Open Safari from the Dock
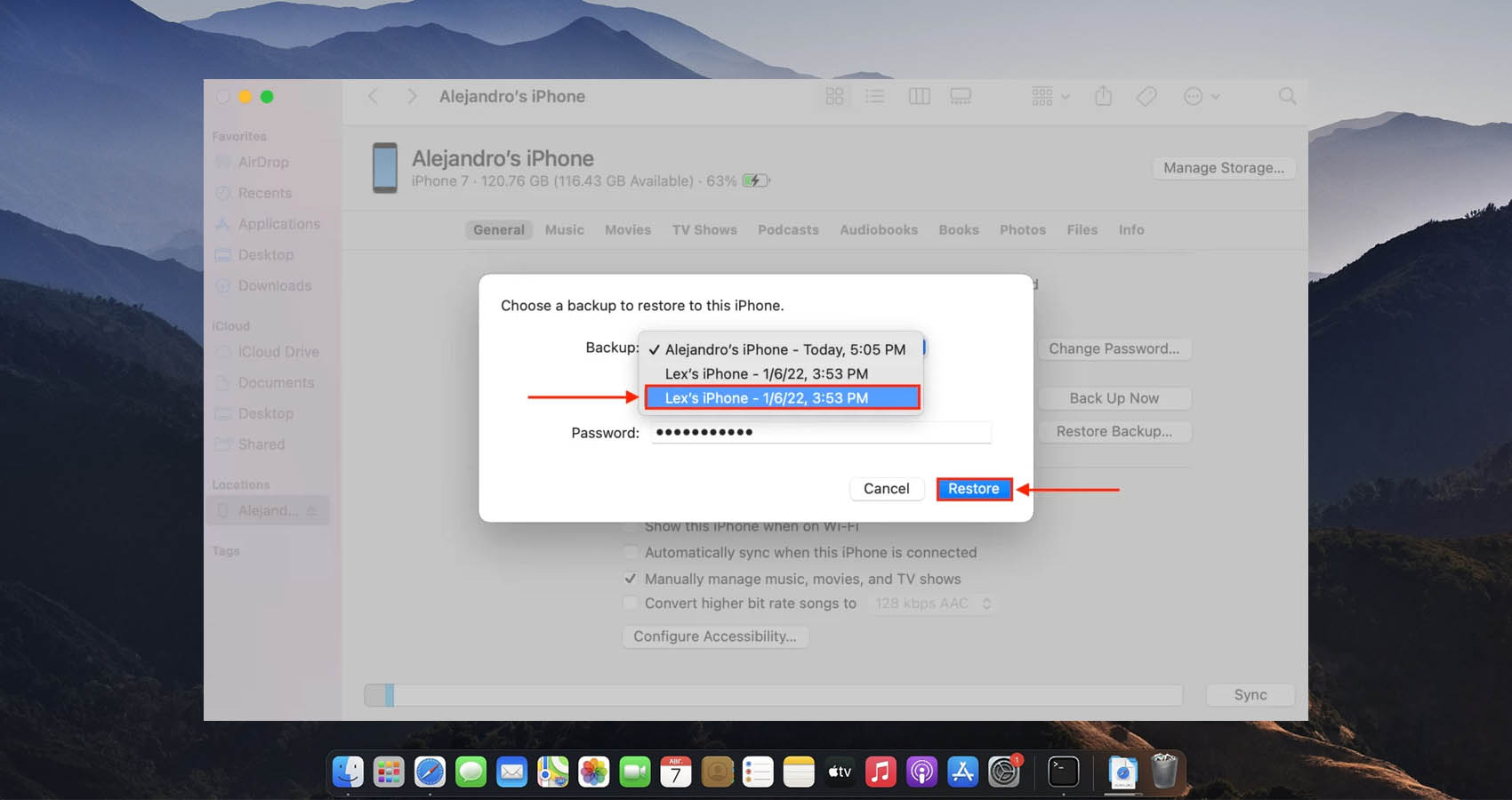The image size is (1512, 800). [x=430, y=772]
